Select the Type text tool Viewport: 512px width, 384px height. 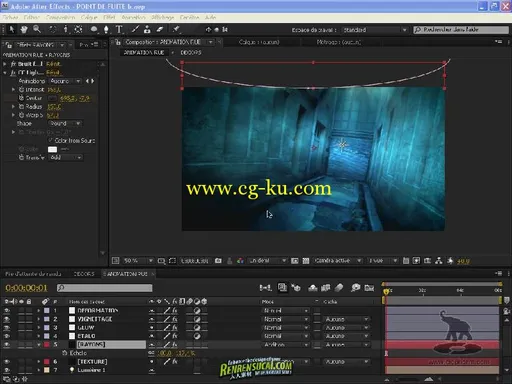119,29
